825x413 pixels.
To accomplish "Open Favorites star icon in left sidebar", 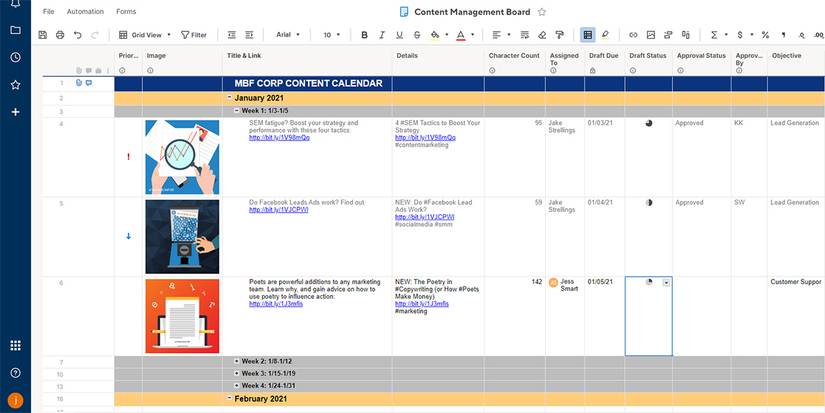I will point(15,85).
